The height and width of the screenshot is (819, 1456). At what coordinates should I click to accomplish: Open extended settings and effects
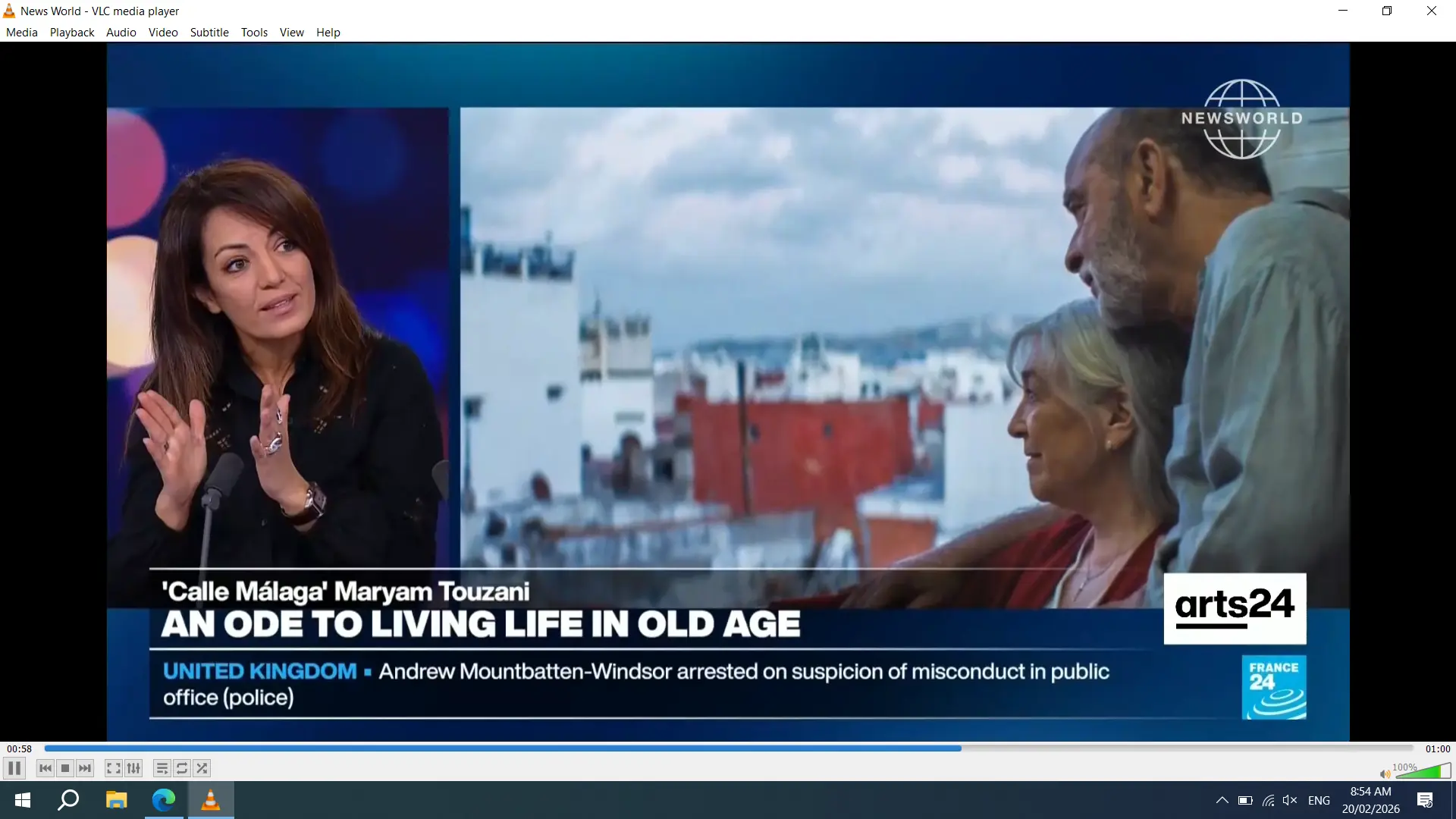click(133, 768)
